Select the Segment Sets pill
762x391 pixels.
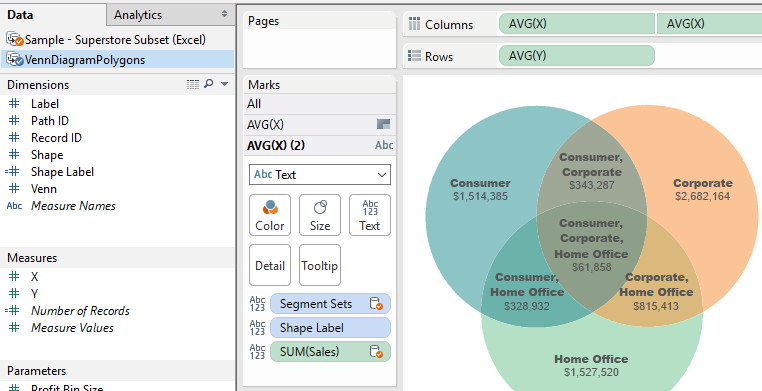(330, 304)
